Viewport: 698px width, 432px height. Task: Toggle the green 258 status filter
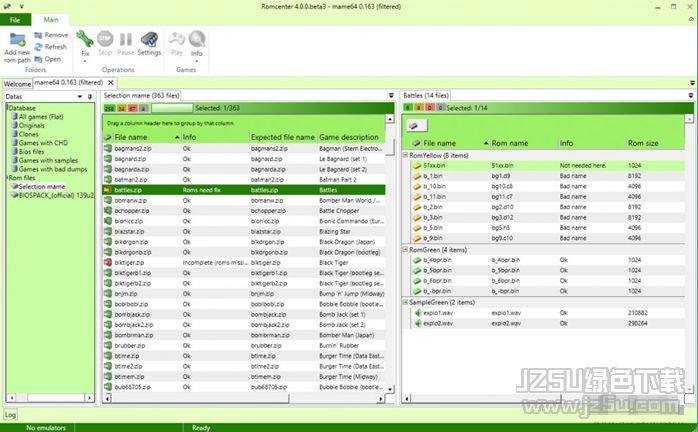pyautogui.click(x=109, y=107)
